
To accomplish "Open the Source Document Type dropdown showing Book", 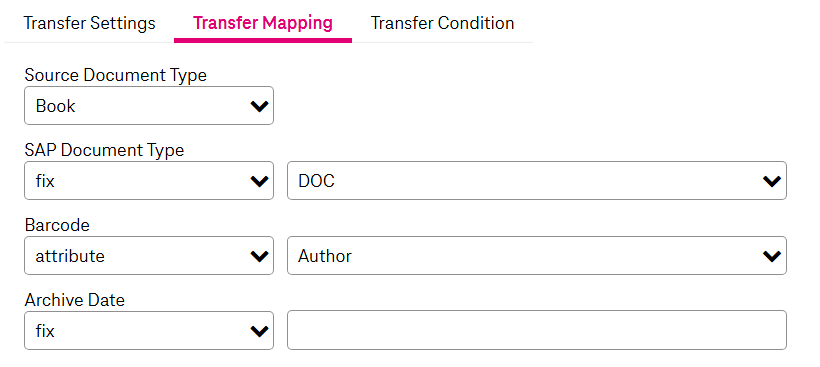I will pos(149,106).
